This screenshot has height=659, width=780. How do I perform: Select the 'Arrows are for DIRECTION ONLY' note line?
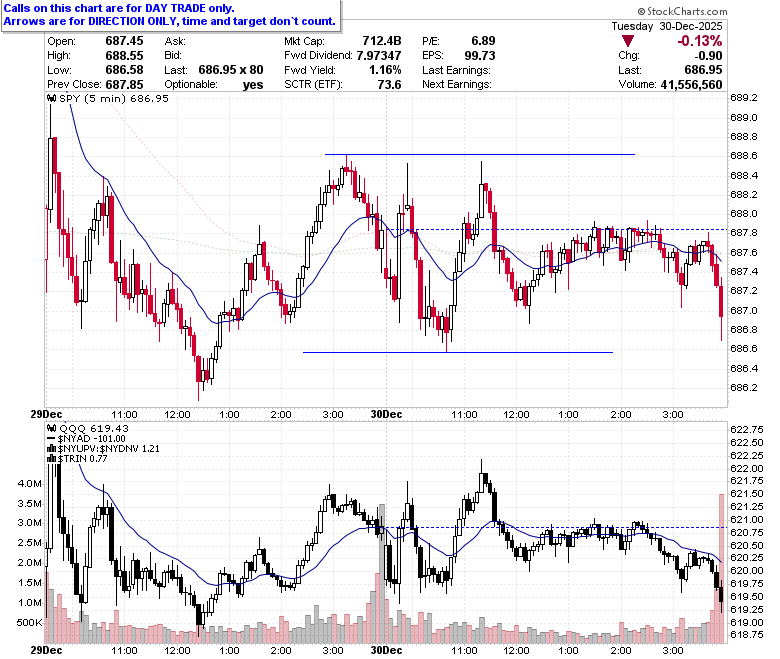pos(170,21)
